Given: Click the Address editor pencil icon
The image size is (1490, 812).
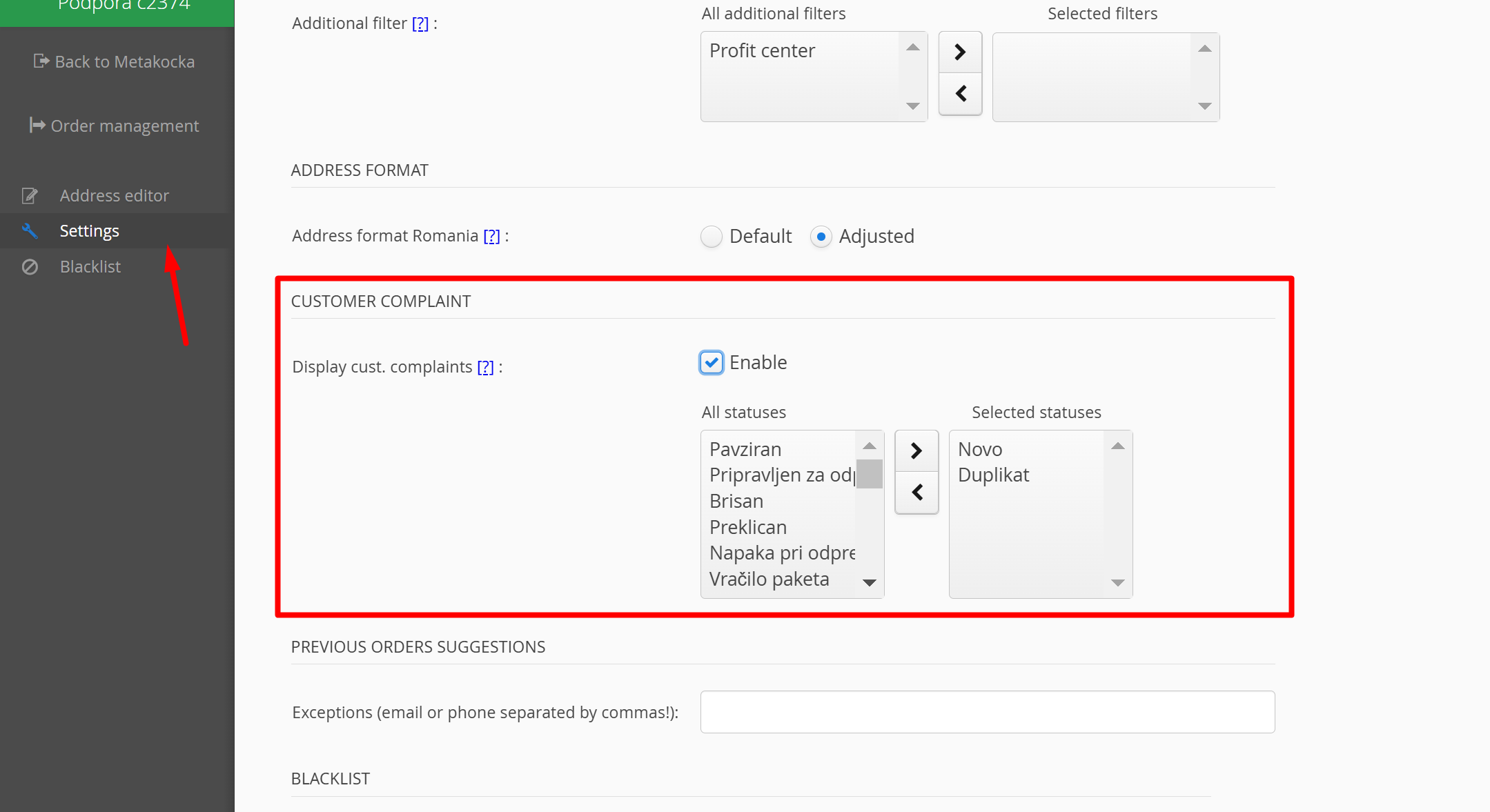Looking at the screenshot, I should [30, 196].
